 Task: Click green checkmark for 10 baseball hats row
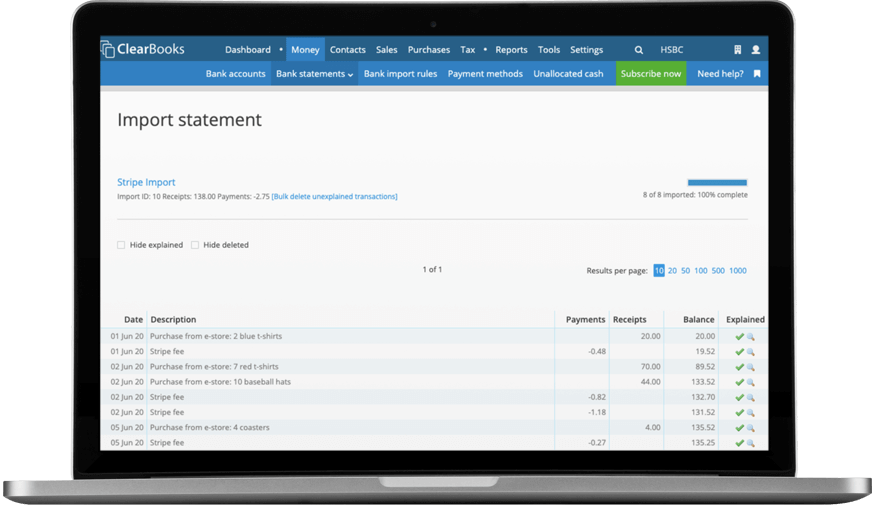[740, 382]
